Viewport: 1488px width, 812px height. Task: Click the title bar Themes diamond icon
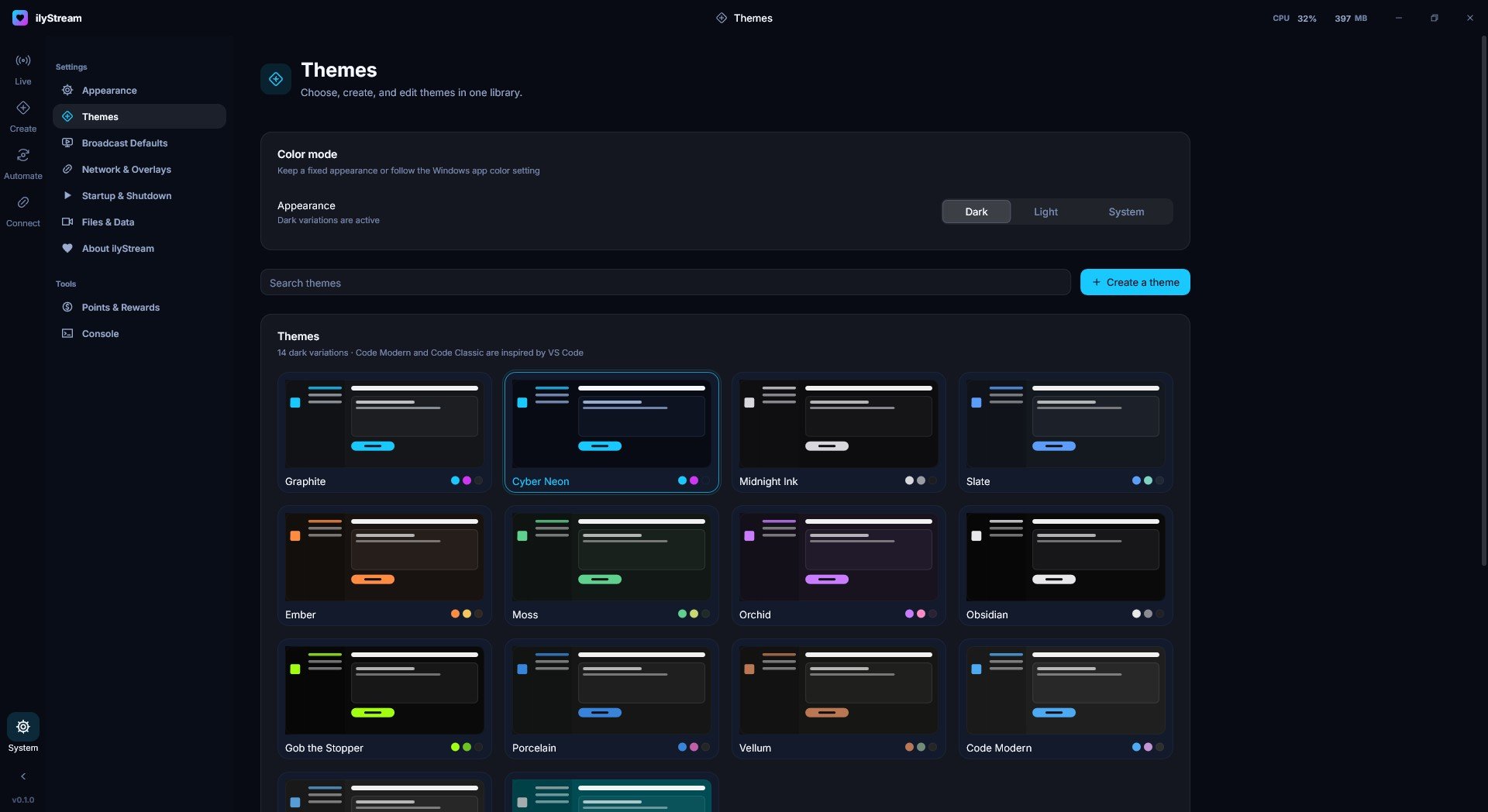point(722,18)
